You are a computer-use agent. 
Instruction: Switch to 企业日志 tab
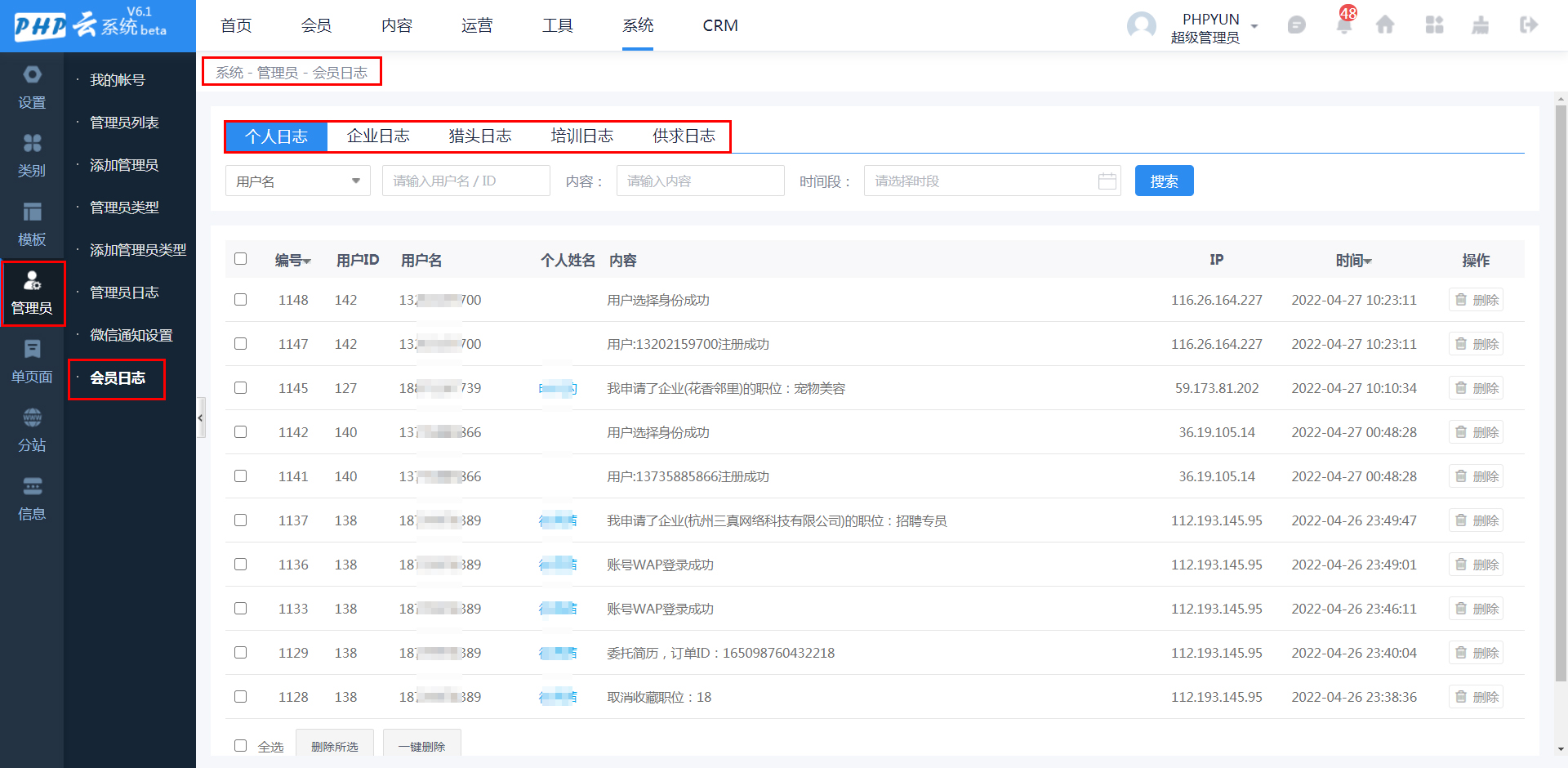click(x=378, y=136)
